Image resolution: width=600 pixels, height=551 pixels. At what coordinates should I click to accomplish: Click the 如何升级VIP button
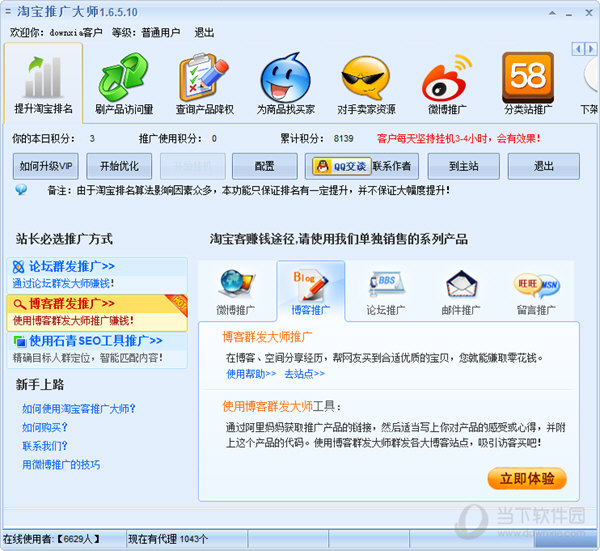pyautogui.click(x=46, y=166)
